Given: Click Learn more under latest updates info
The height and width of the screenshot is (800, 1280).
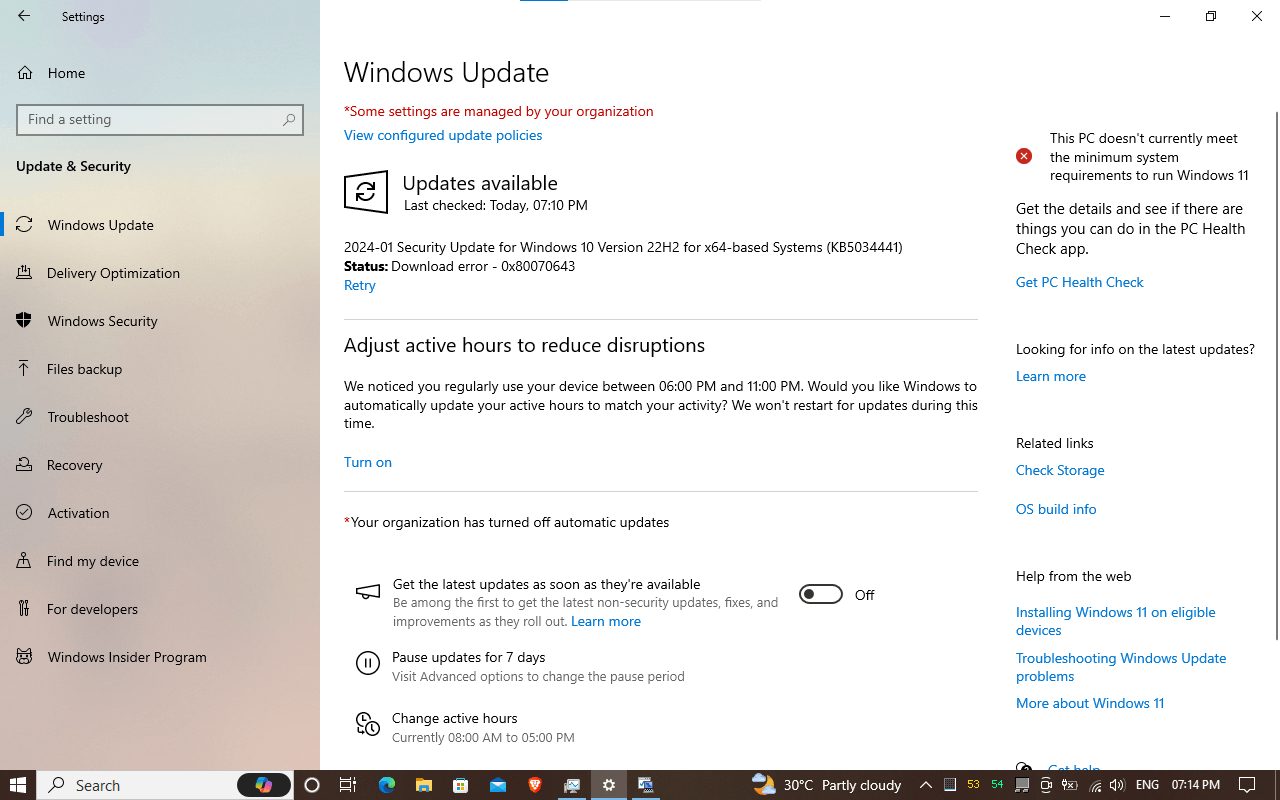Looking at the screenshot, I should pyautogui.click(x=1051, y=376).
